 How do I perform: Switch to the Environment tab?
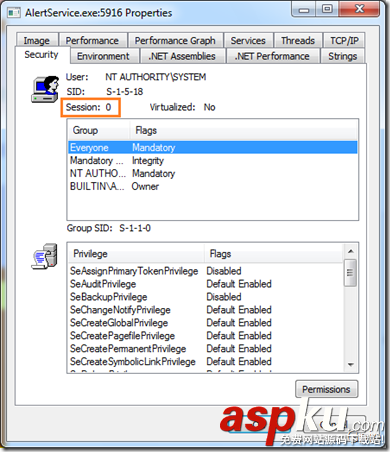click(103, 56)
